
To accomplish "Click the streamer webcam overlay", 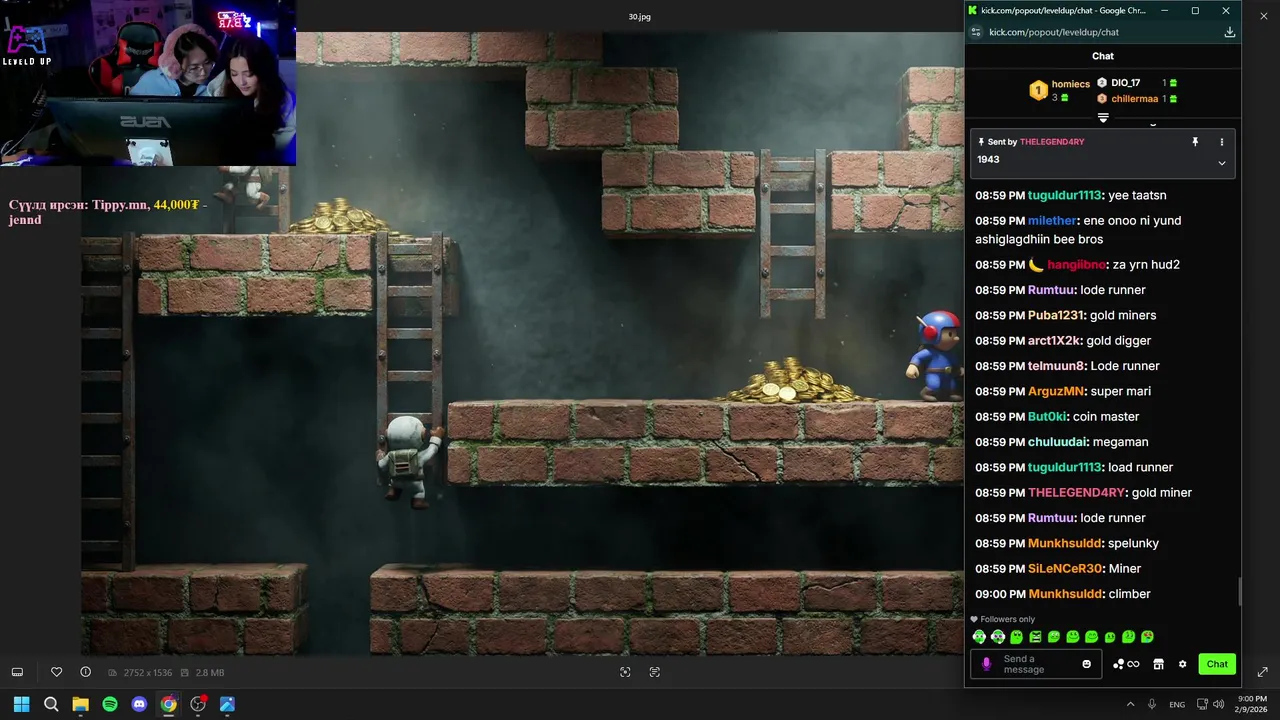I will pos(148,82).
